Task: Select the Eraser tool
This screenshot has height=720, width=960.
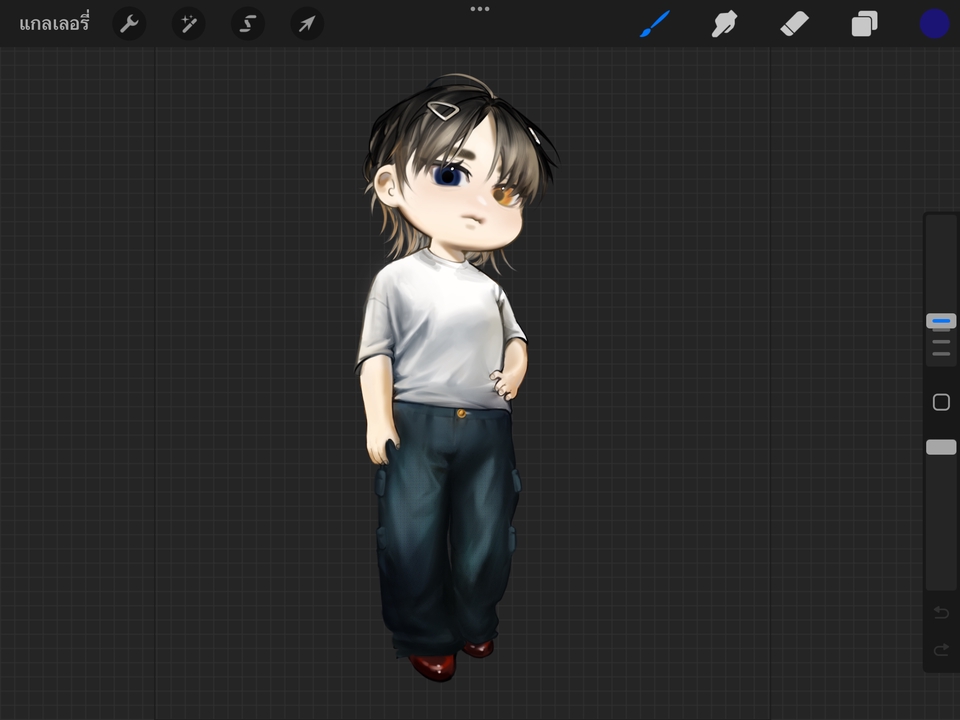Action: (x=794, y=23)
